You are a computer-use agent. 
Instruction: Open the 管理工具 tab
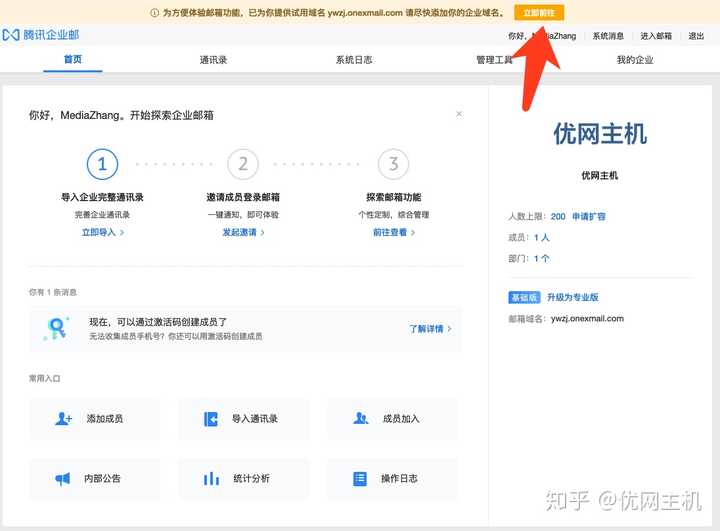point(494,60)
